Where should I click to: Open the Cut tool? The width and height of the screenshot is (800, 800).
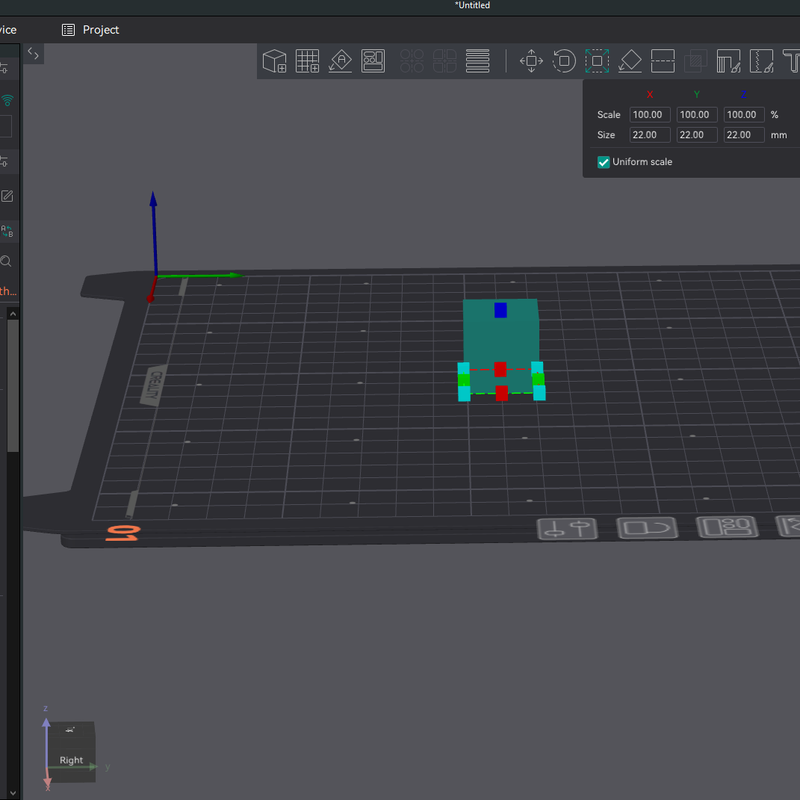[x=663, y=61]
